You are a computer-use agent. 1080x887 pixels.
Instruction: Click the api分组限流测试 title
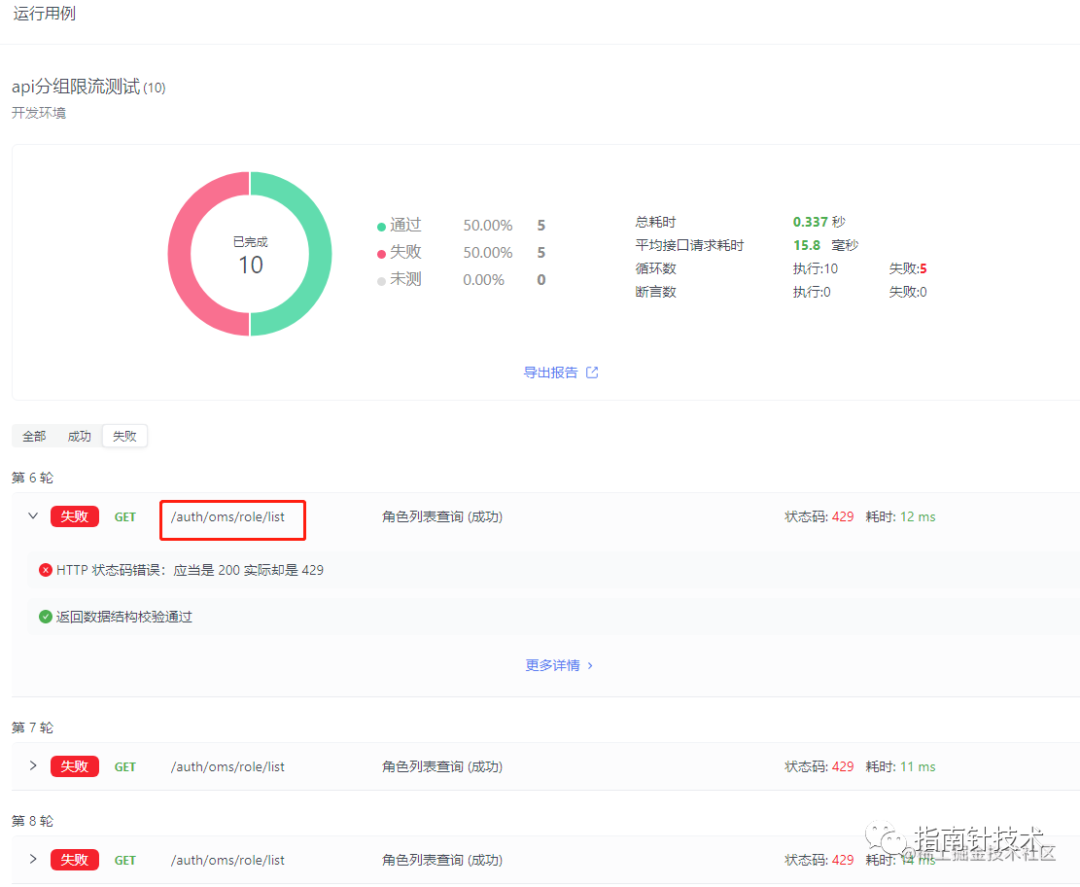click(76, 87)
